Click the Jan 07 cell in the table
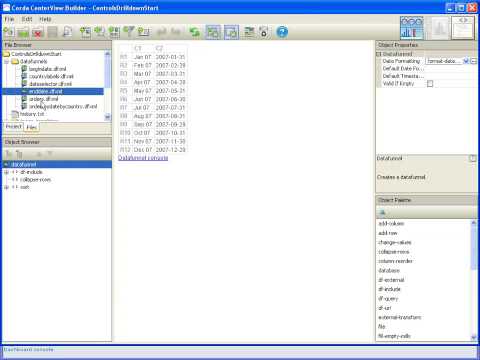 (x=143, y=57)
